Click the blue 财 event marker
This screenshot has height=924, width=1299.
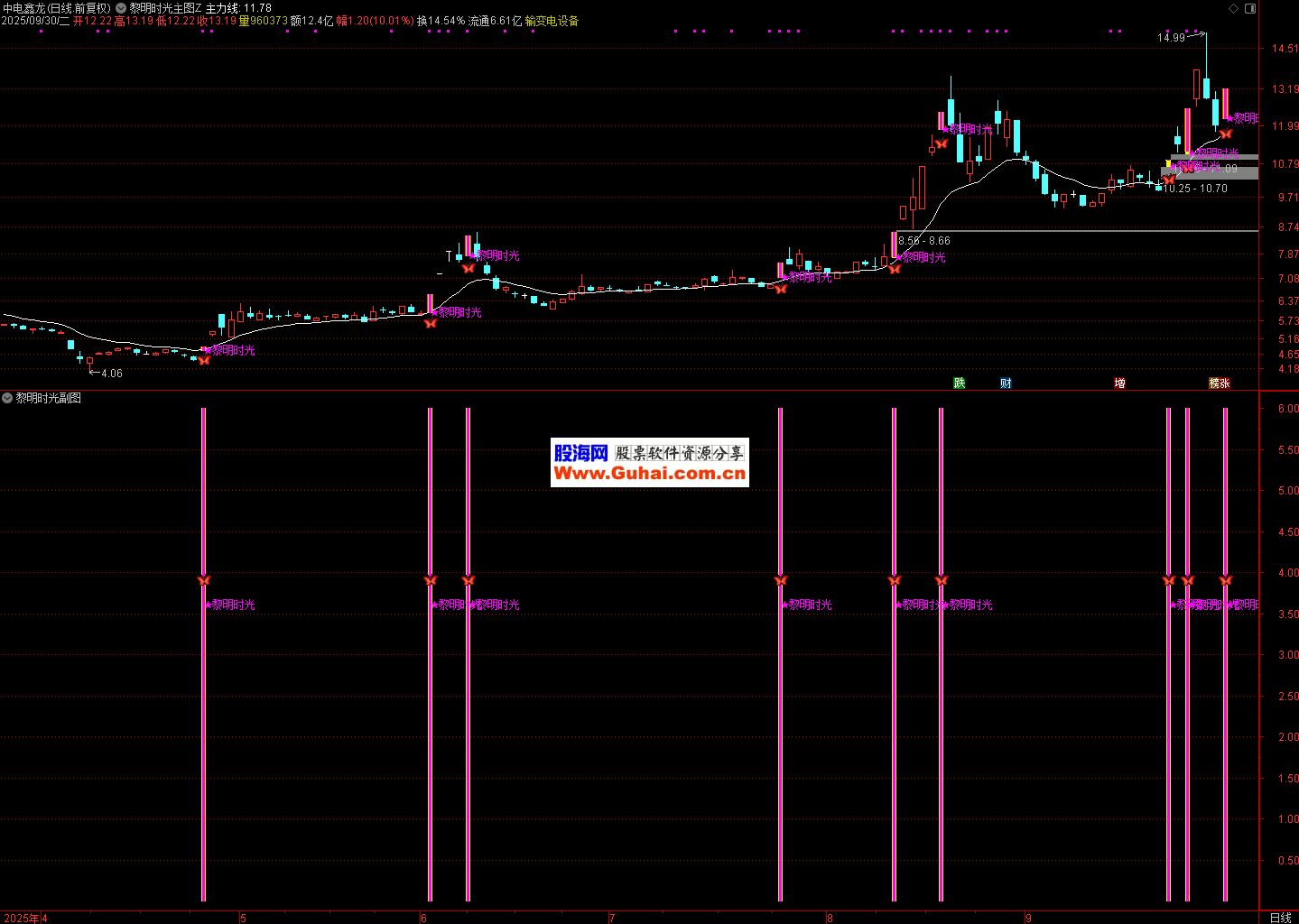[1006, 383]
